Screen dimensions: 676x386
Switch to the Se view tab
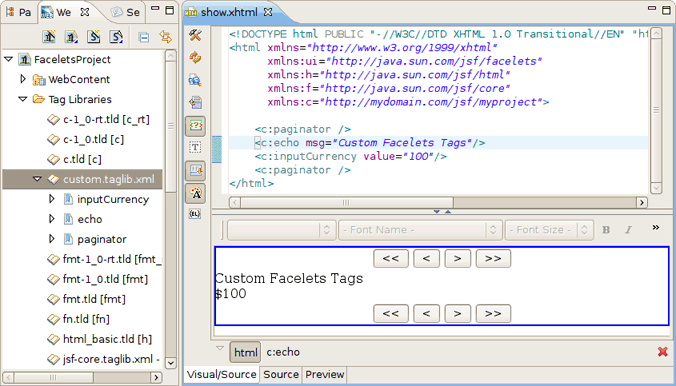coord(125,12)
